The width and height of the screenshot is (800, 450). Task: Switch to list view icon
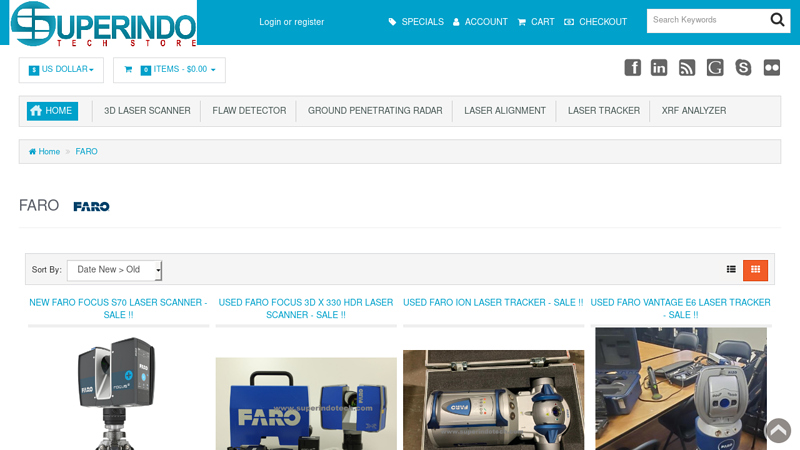tap(731, 269)
